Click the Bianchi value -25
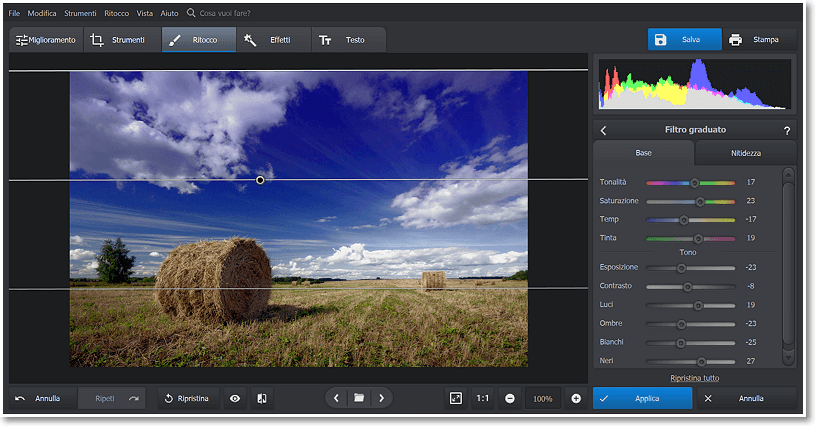This screenshot has width=815, height=426. [751, 342]
